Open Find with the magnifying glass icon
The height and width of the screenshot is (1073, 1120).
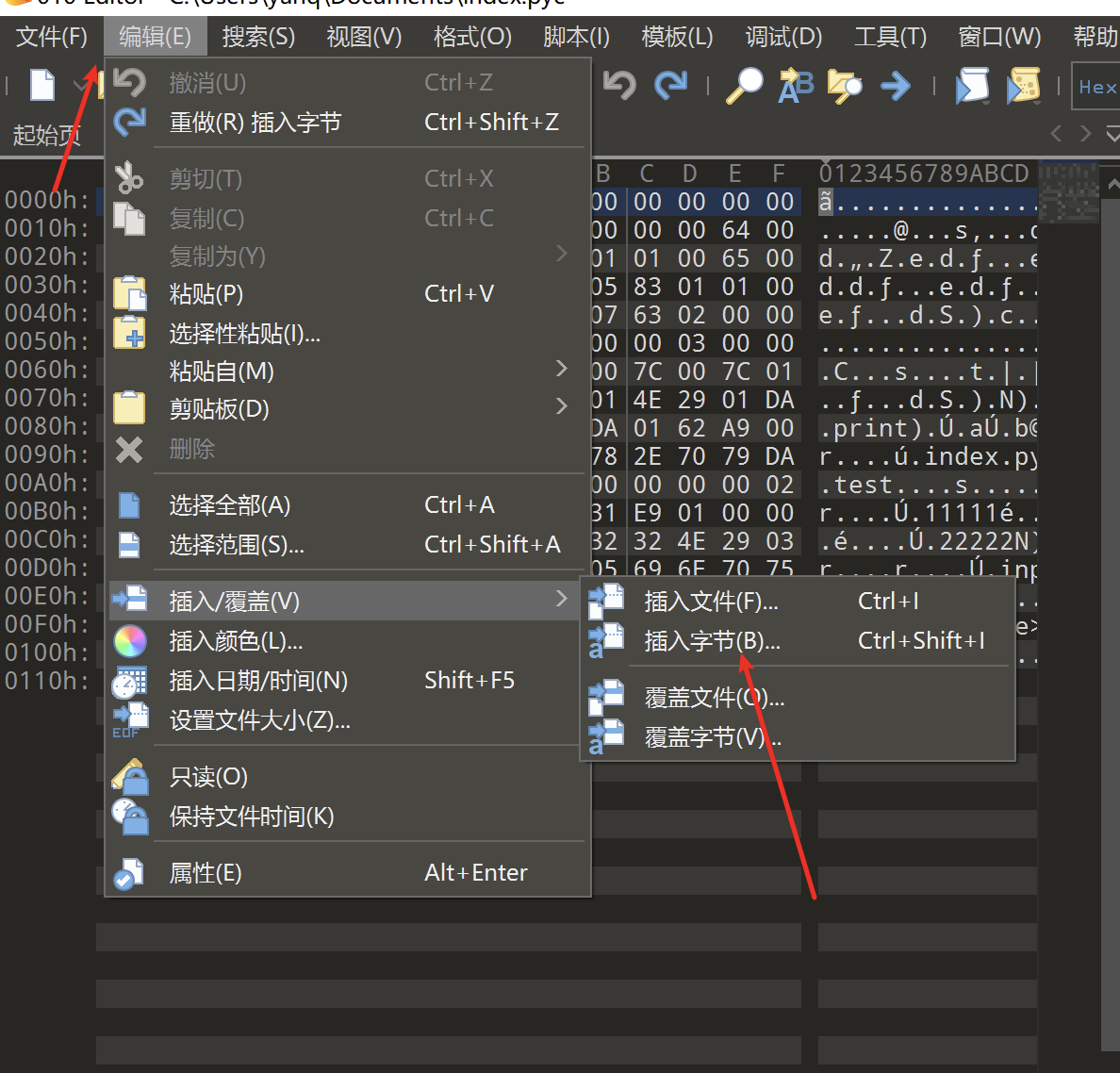click(744, 85)
